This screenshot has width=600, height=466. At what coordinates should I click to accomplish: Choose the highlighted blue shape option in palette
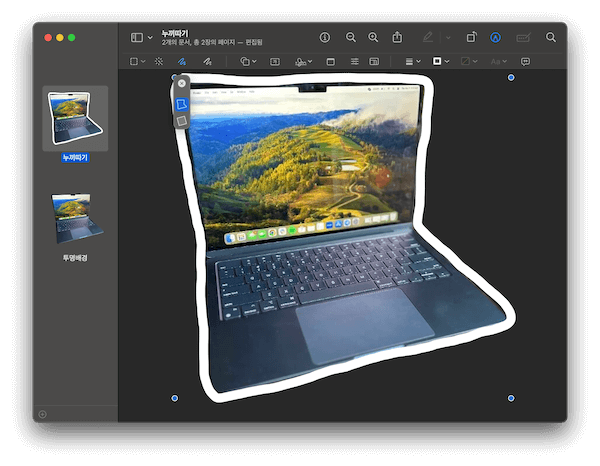coord(182,104)
